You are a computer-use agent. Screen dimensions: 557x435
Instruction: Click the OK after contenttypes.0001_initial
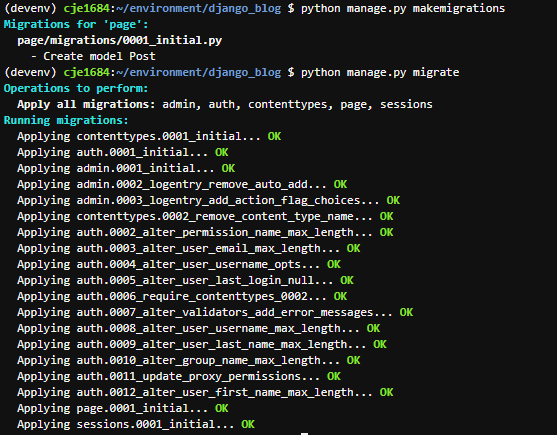tap(274, 136)
